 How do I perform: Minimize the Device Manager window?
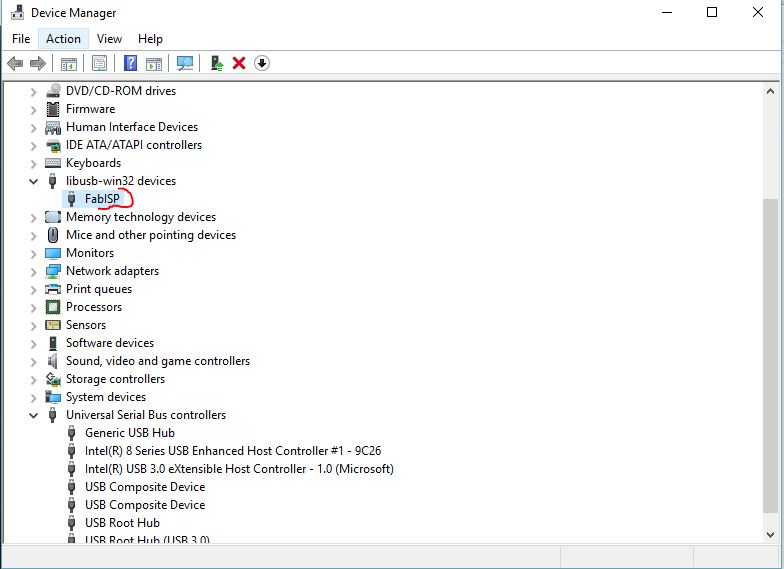tap(667, 12)
